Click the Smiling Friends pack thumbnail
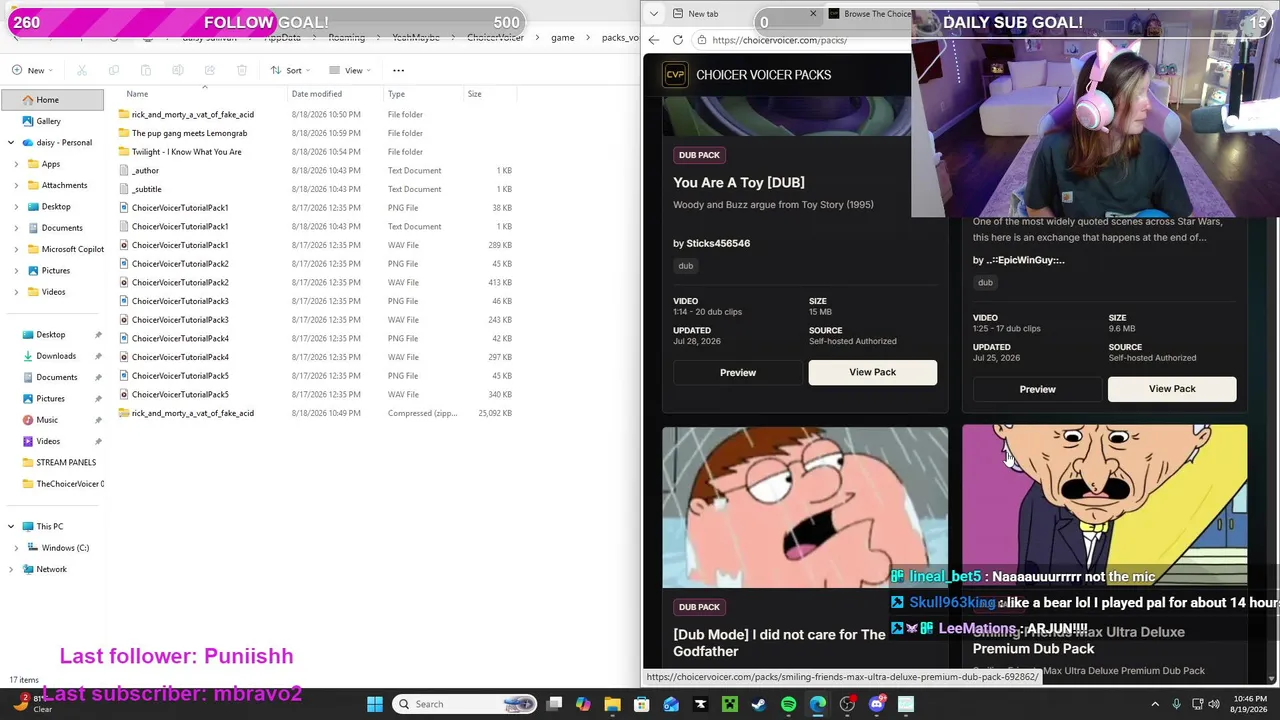This screenshot has width=1280, height=720. [x=1105, y=505]
